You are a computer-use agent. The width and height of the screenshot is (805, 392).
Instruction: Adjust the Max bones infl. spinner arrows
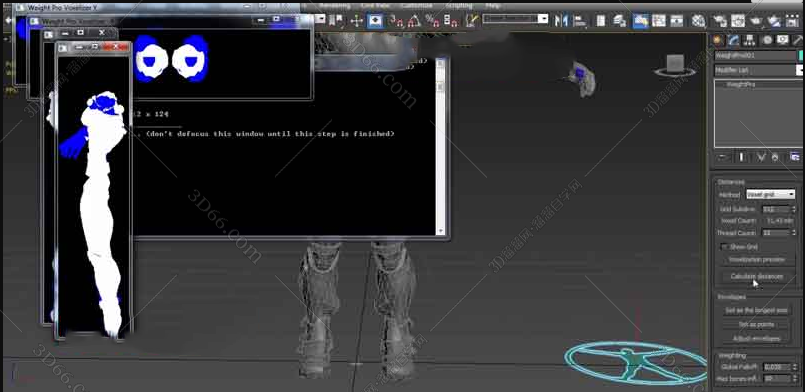tap(795, 379)
